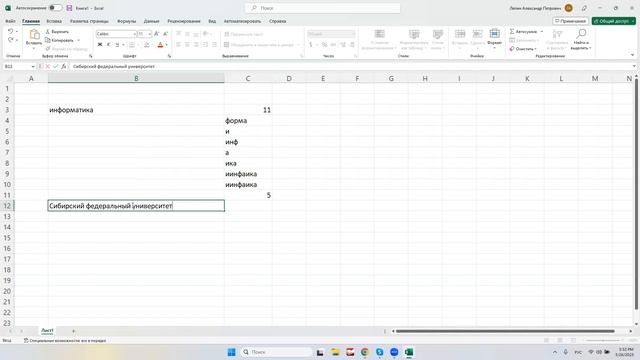Toggle underline Ч formatting
The image size is (640, 360).
pos(117,44)
